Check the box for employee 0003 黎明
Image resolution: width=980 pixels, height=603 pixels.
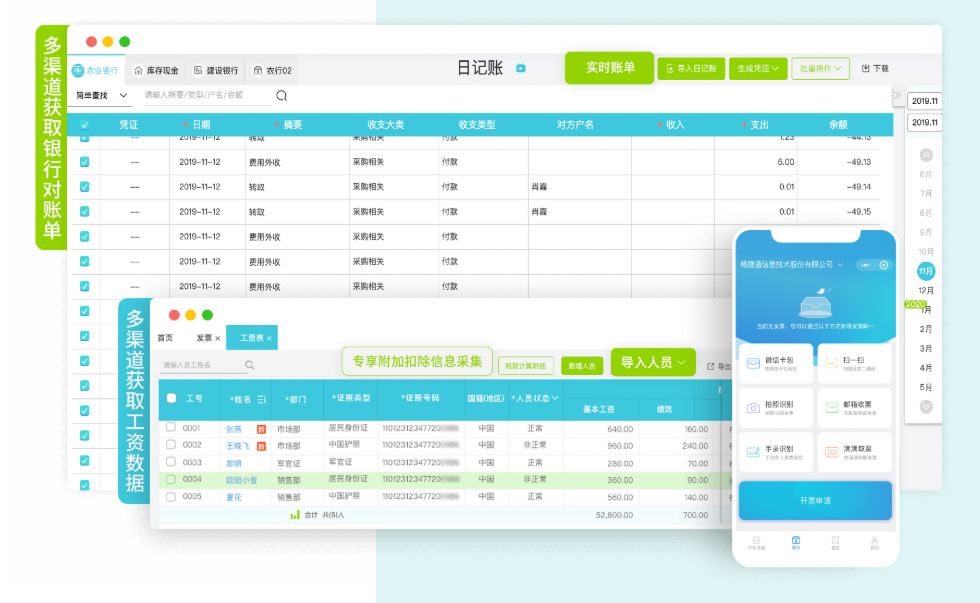click(x=171, y=462)
